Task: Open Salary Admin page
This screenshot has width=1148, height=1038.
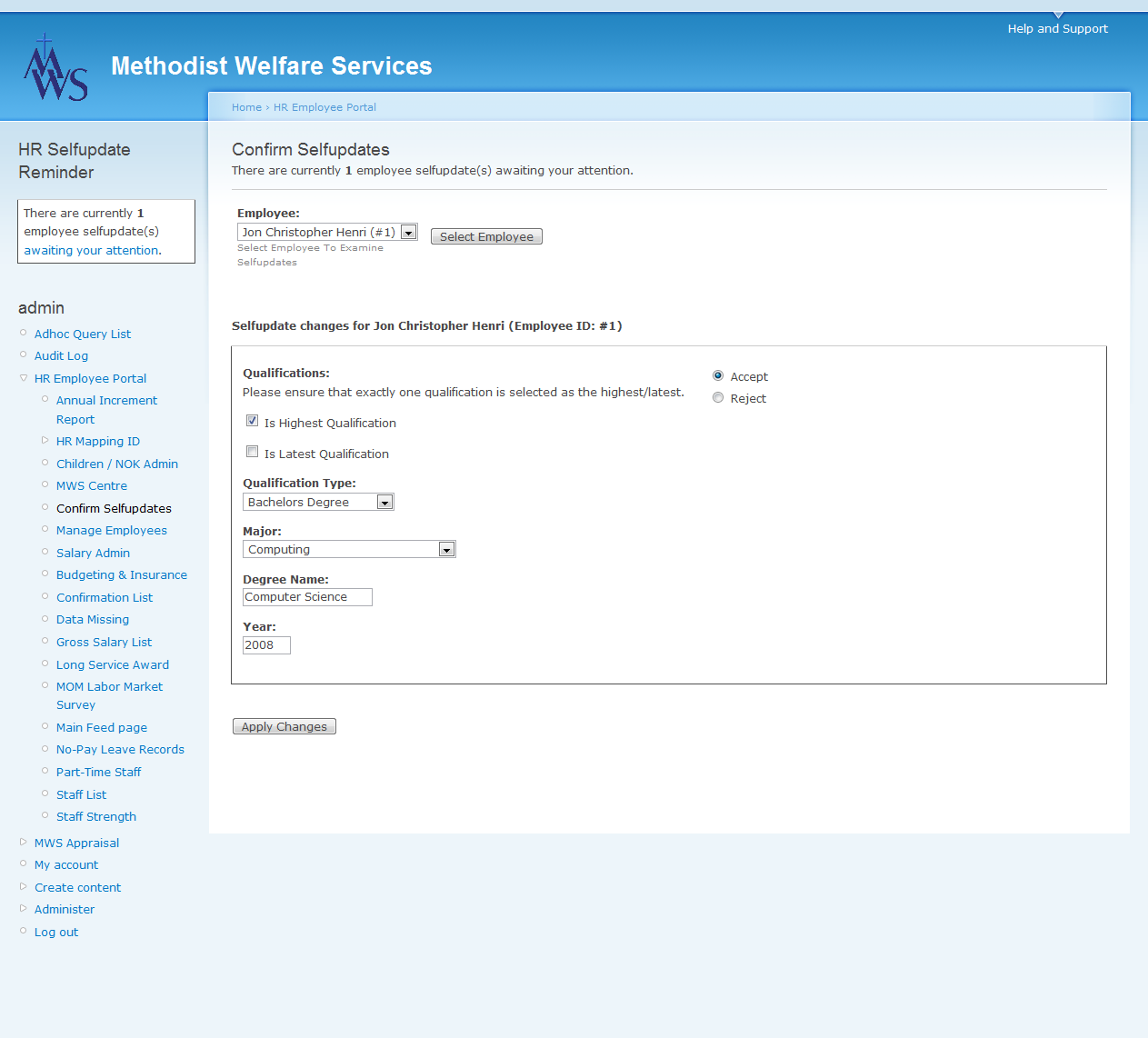Action: click(93, 553)
